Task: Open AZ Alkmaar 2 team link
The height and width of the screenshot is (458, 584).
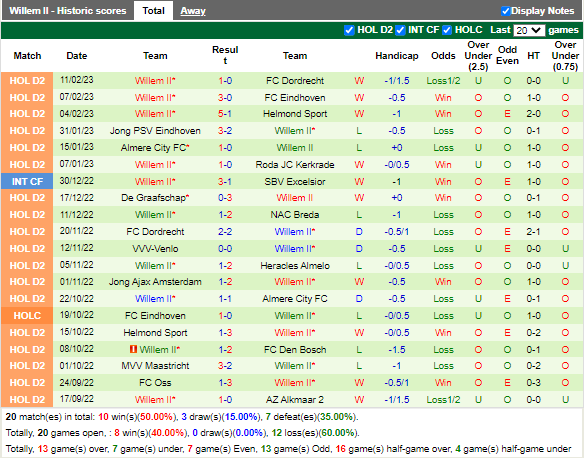Action: point(295,400)
